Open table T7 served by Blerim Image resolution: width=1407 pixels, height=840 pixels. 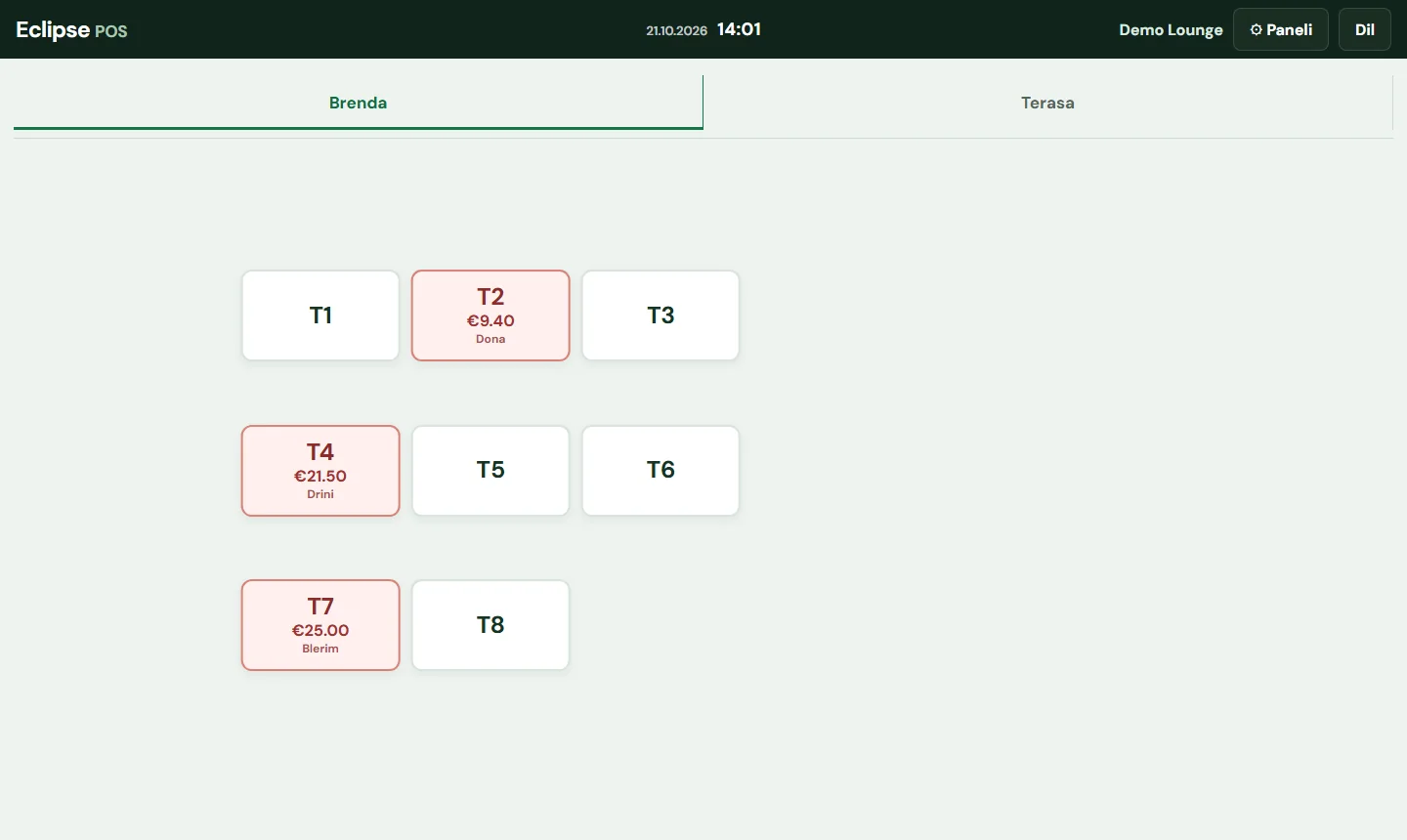(x=320, y=625)
